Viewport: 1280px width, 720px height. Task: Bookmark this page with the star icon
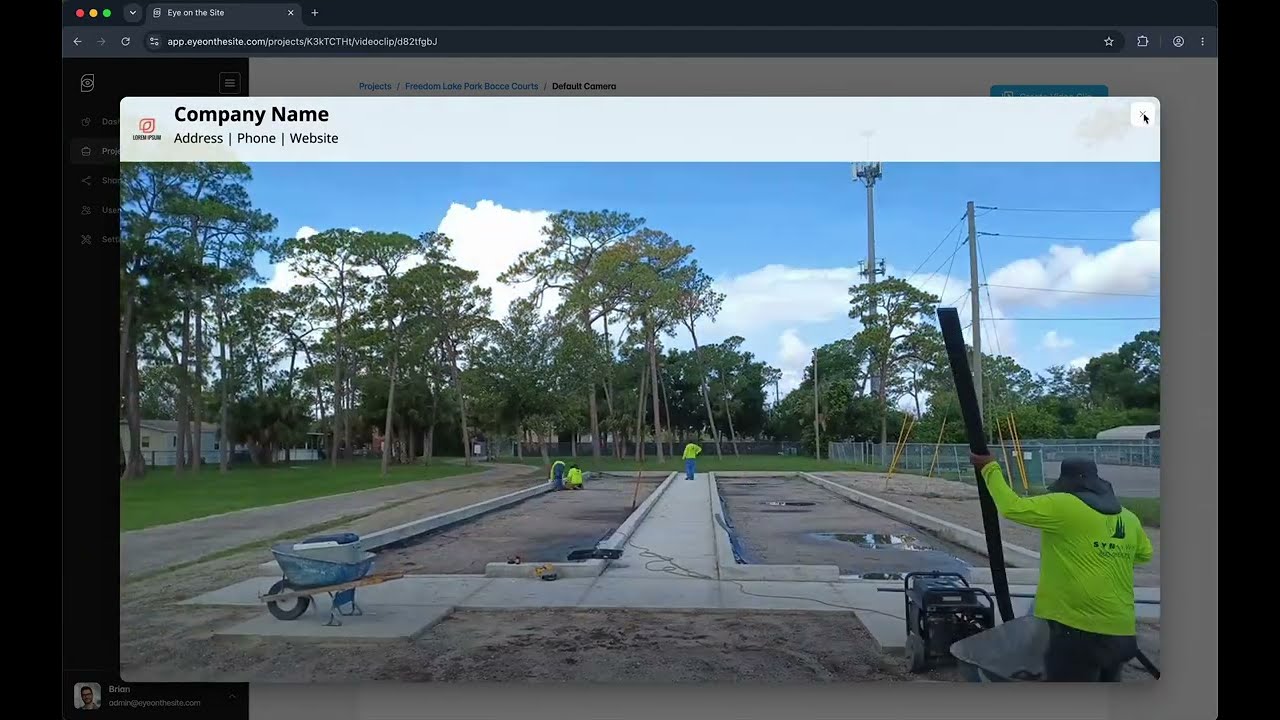1108,41
